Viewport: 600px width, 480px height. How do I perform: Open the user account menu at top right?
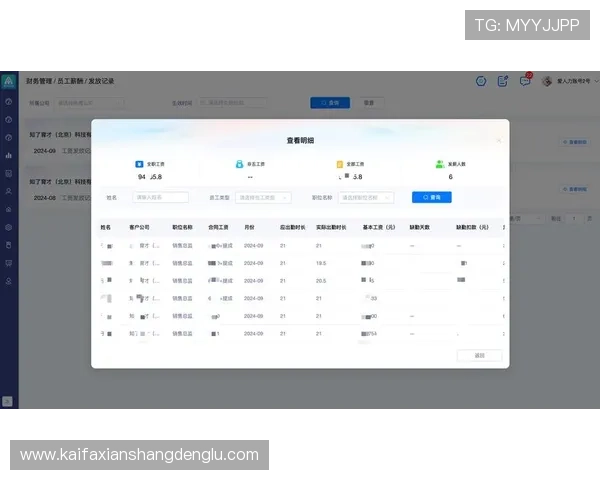click(x=568, y=81)
